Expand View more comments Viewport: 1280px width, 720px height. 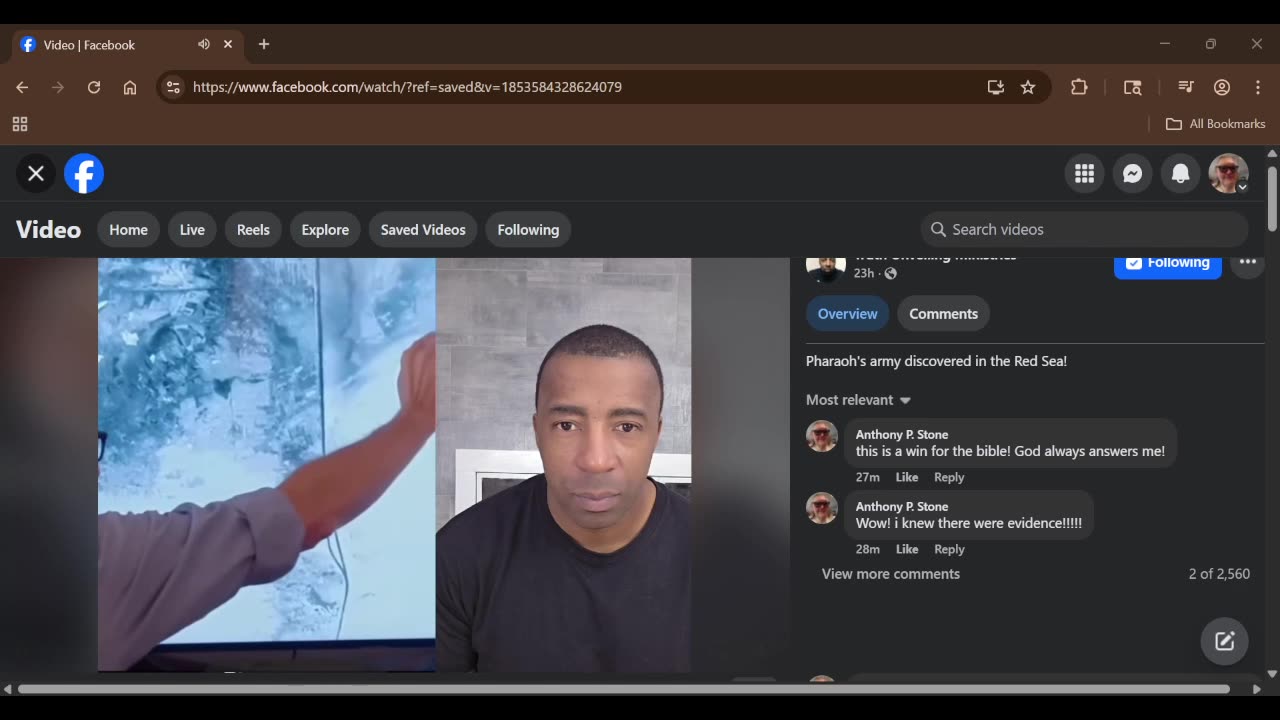[x=891, y=574]
